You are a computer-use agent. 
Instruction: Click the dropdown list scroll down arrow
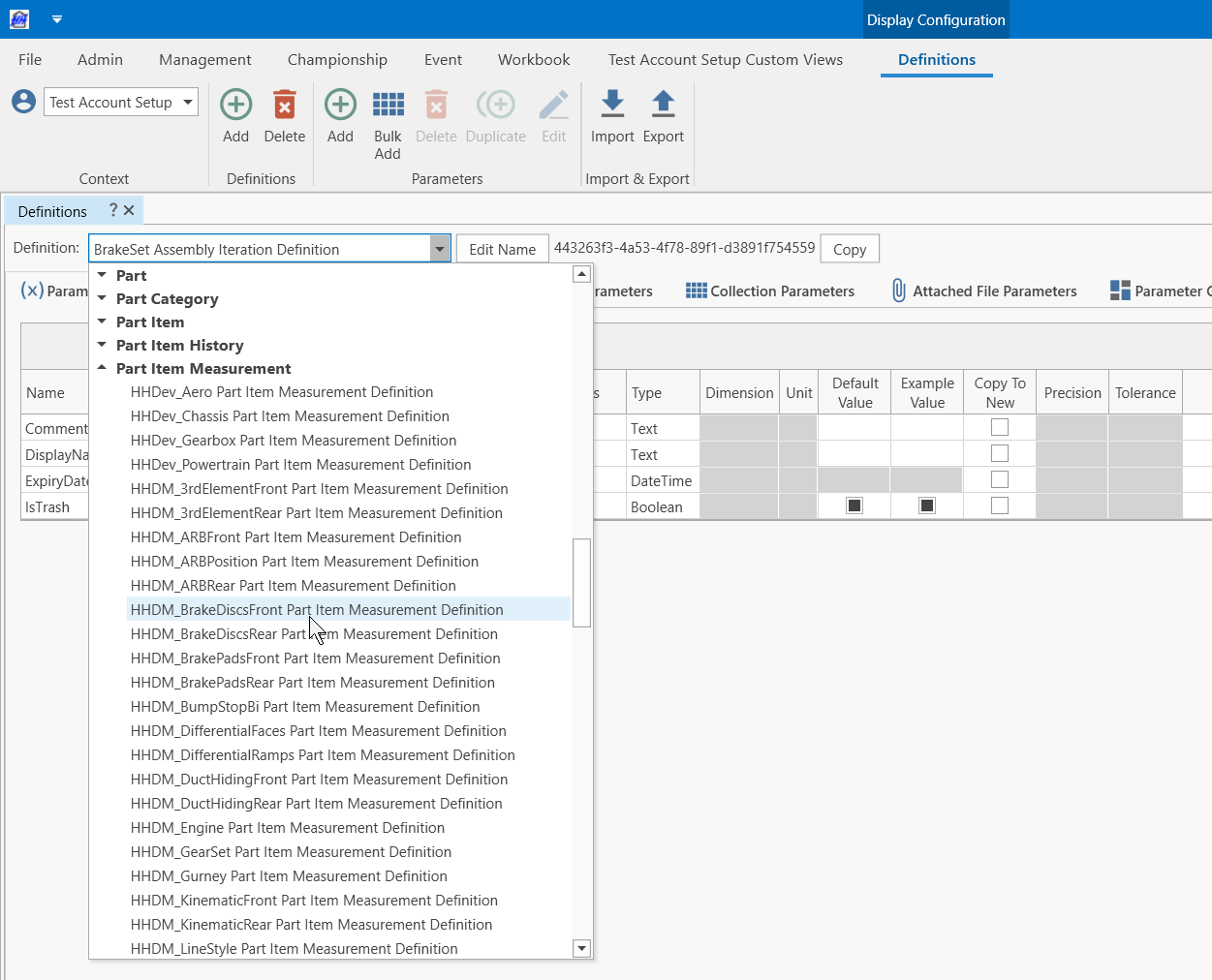[581, 948]
